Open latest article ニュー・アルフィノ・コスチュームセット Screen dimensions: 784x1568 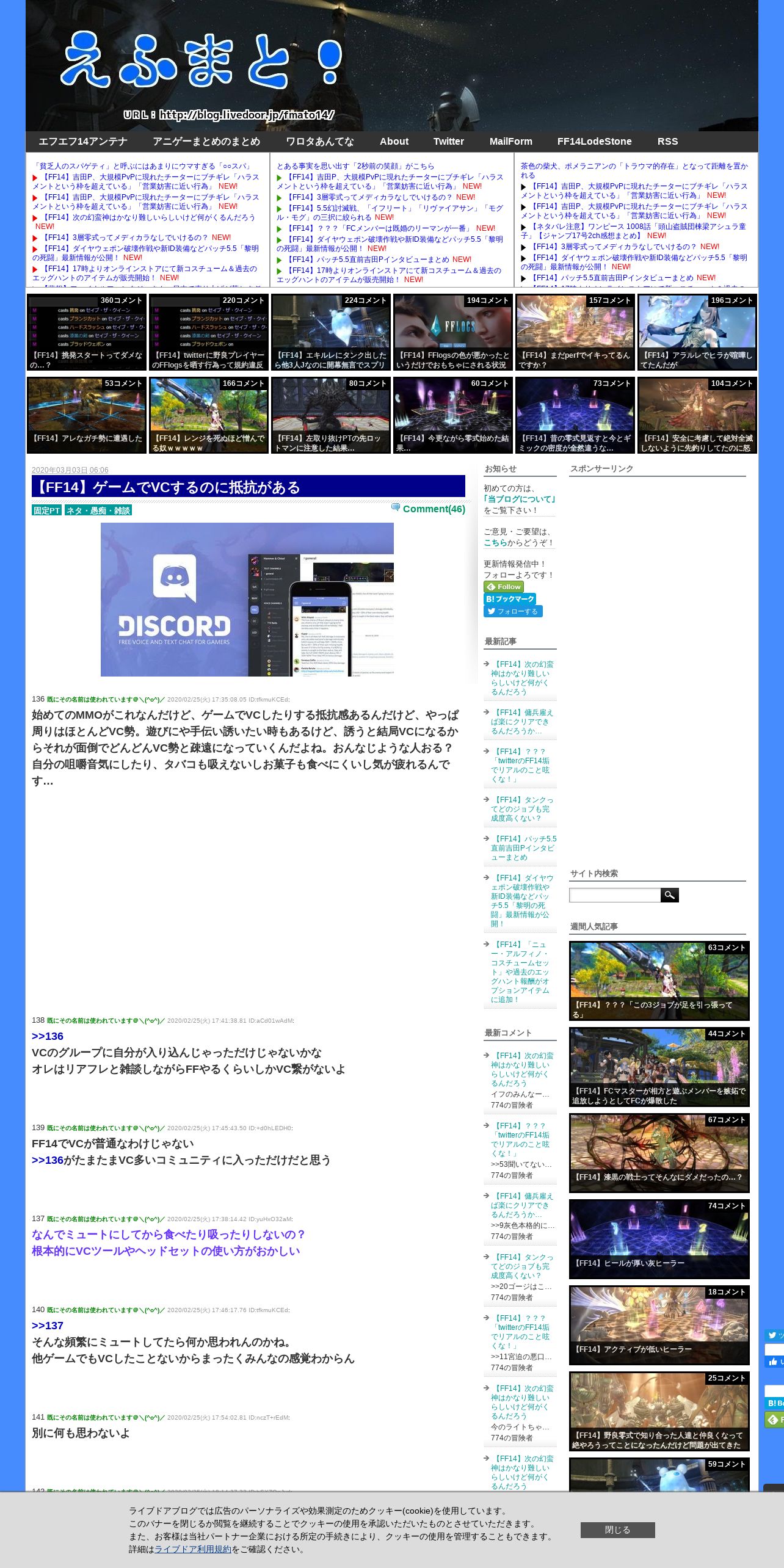click(520, 972)
